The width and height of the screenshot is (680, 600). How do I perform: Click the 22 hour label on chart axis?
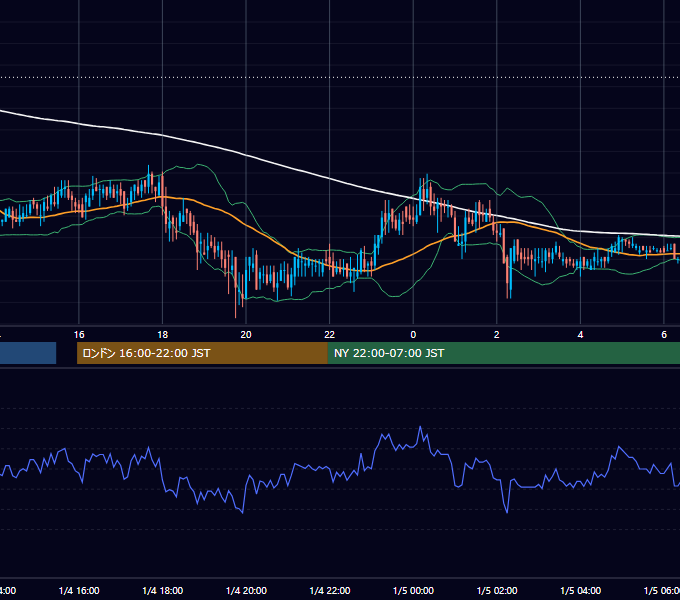(x=330, y=334)
